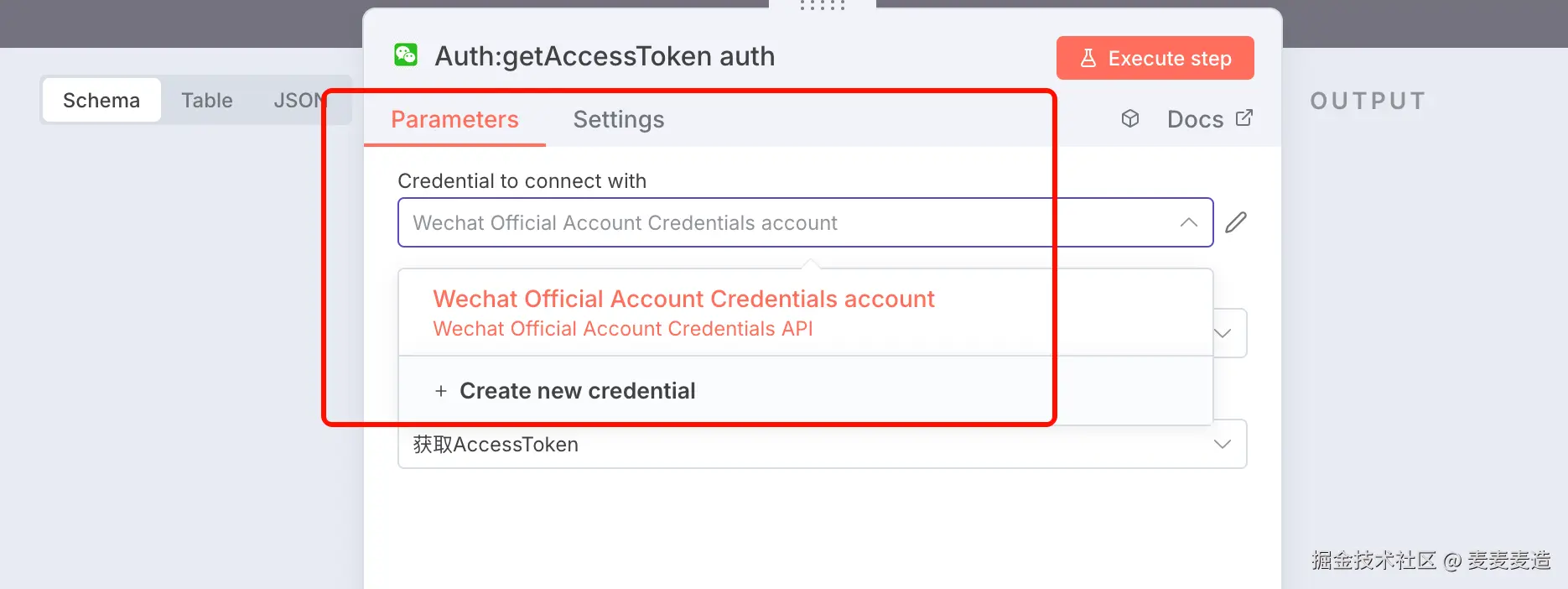The image size is (1568, 589).
Task: Collapse credential list with the up chevron
Action: 1188,222
